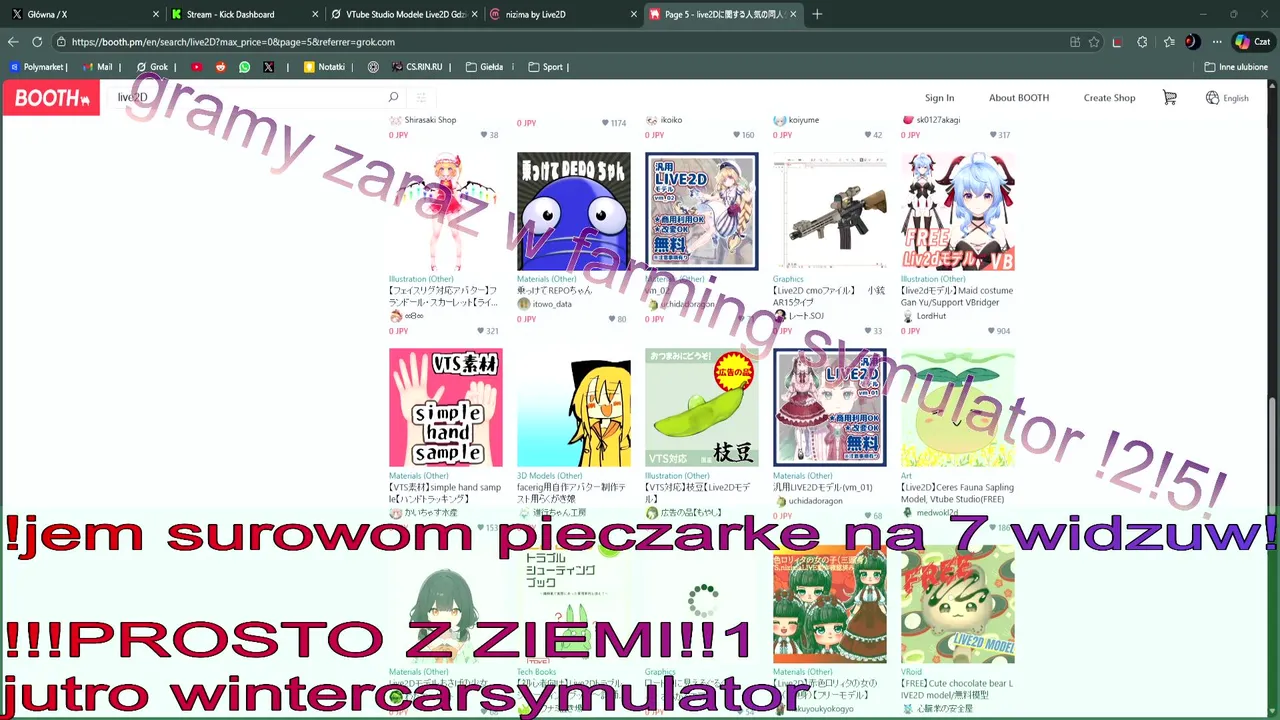
Task: Expand Sport bookmarks folder
Action: coord(546,67)
